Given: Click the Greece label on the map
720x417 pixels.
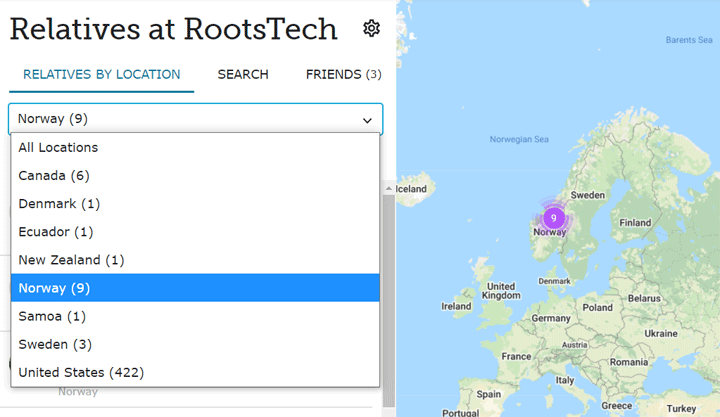Looking at the screenshot, I should click(x=617, y=406).
